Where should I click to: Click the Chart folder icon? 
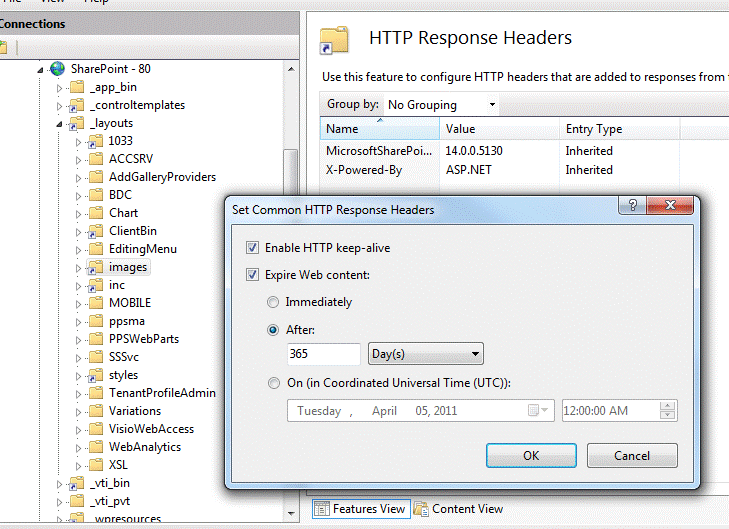[96, 213]
